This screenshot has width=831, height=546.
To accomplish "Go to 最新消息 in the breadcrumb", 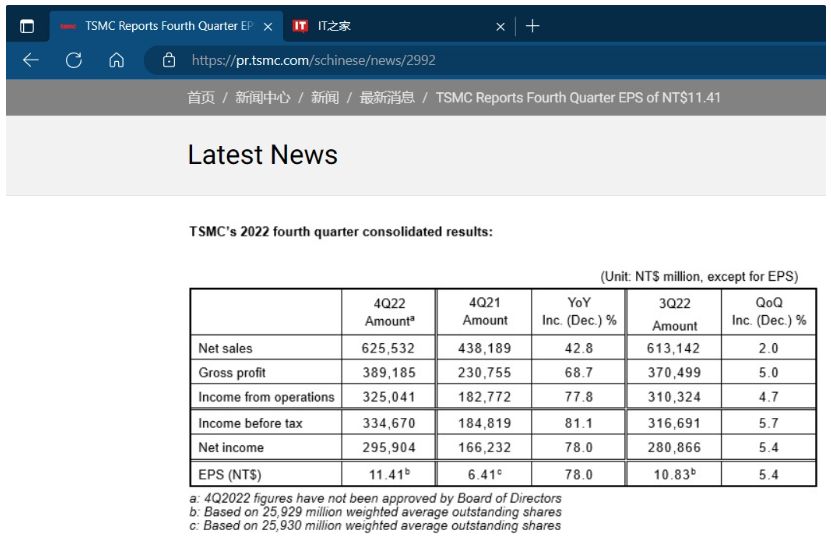I will coord(387,98).
